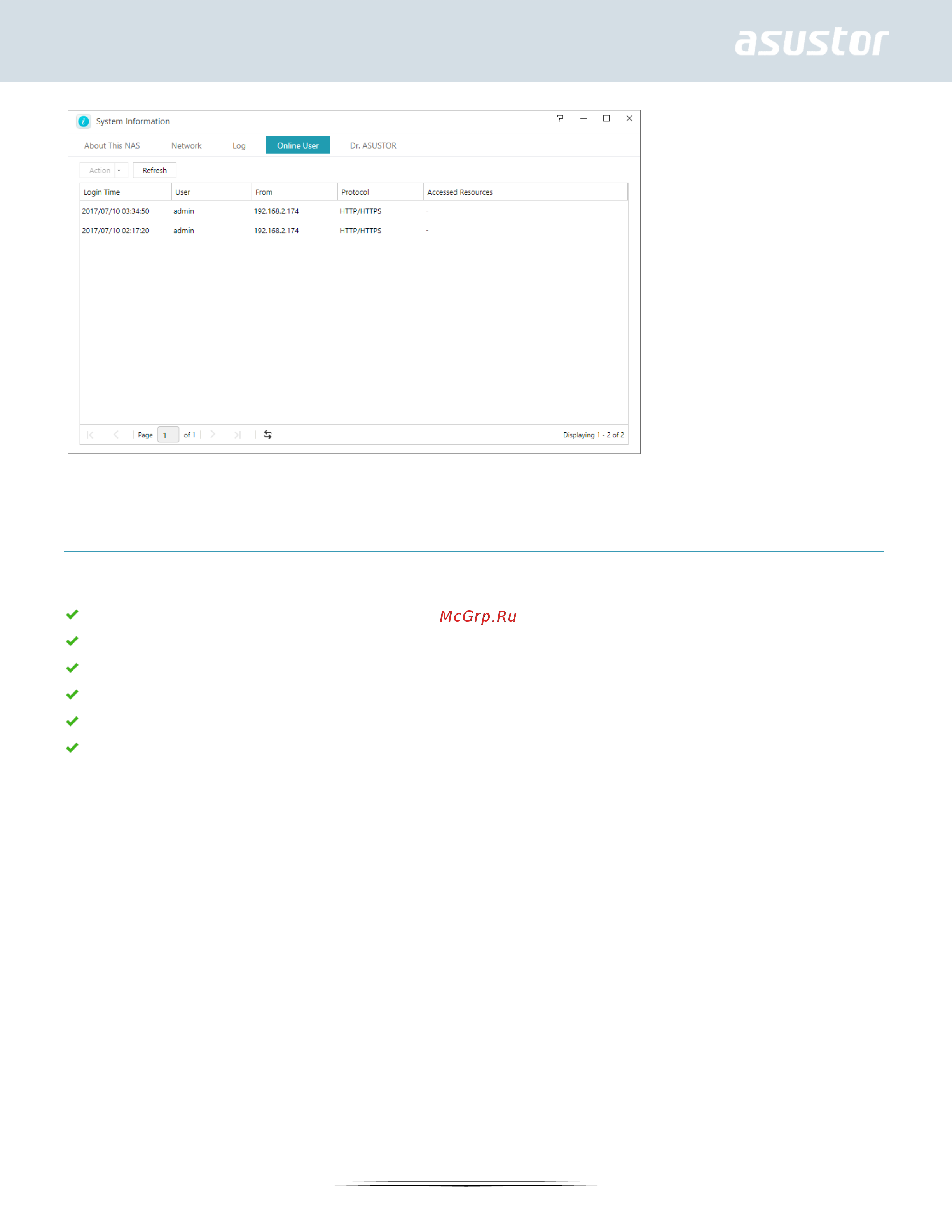Open the Log tab
This screenshot has height=1232, width=952.
point(239,145)
